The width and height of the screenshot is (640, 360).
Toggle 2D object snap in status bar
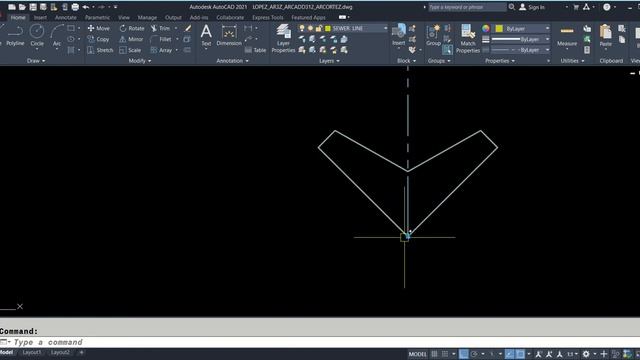click(520, 354)
